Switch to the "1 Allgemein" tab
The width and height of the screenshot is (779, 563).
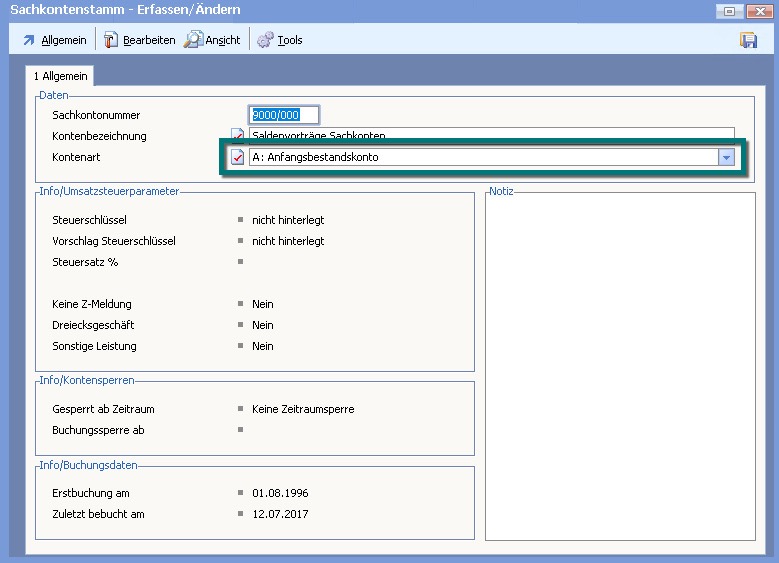(x=61, y=76)
